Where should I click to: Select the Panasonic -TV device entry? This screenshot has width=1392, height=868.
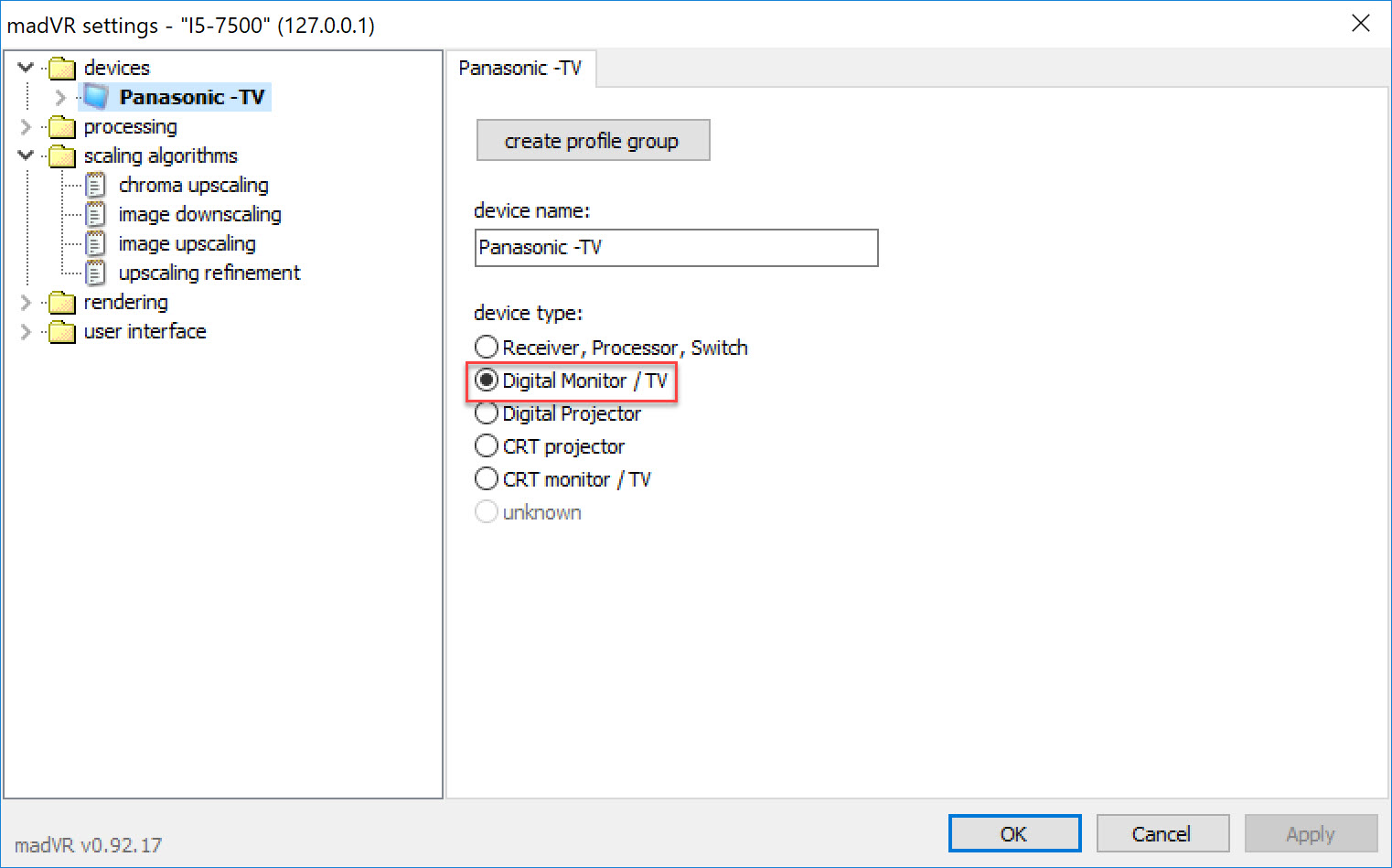tap(192, 97)
